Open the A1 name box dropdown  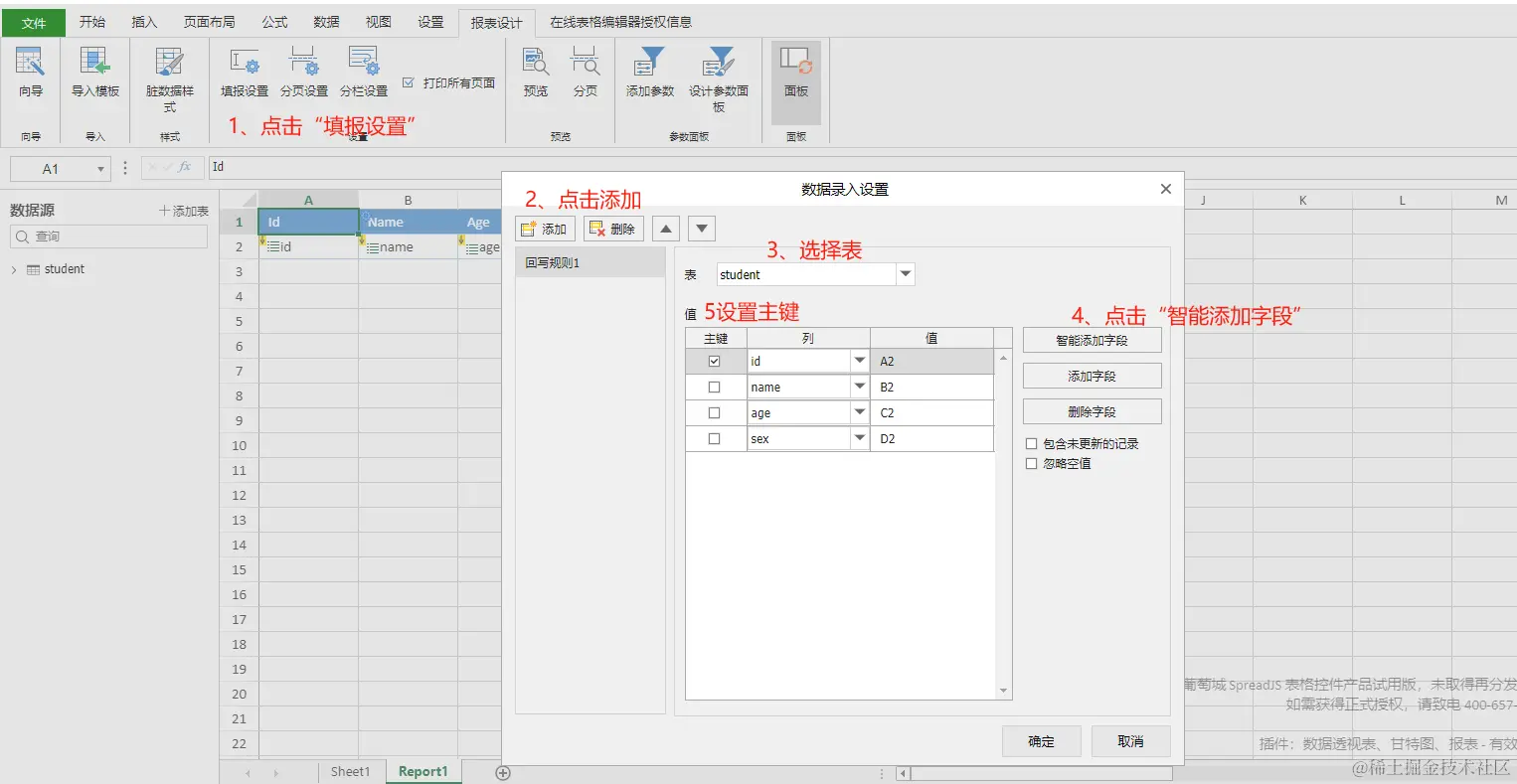point(100,169)
